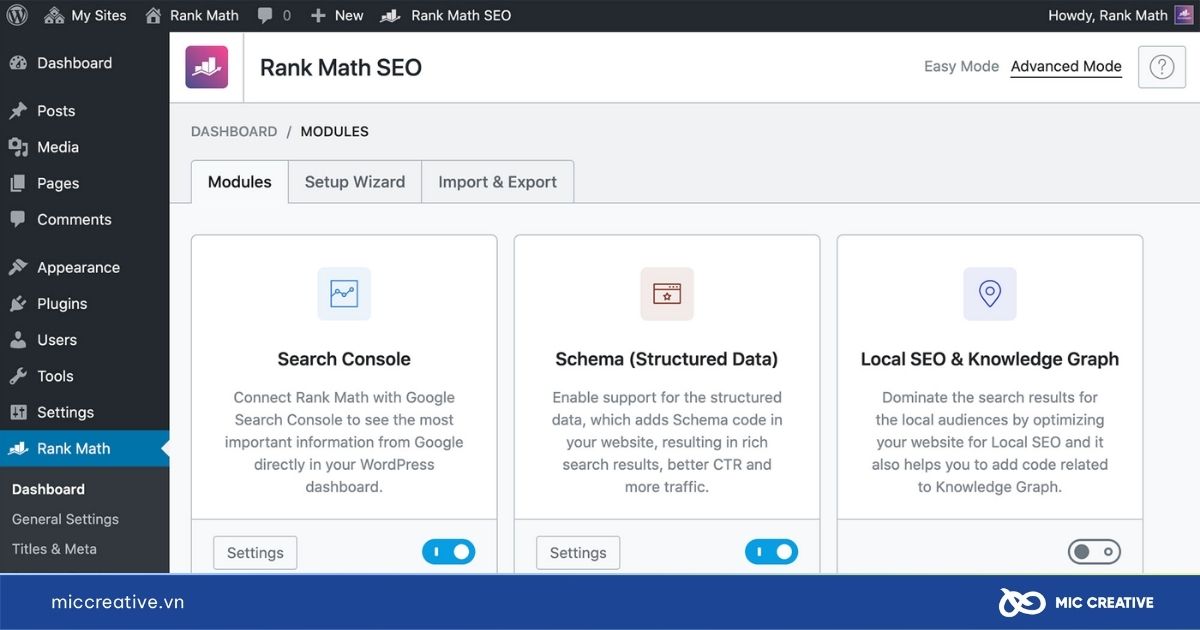This screenshot has height=630, width=1200.
Task: Click Local SEO & Knowledge Graph title
Action: (x=990, y=359)
